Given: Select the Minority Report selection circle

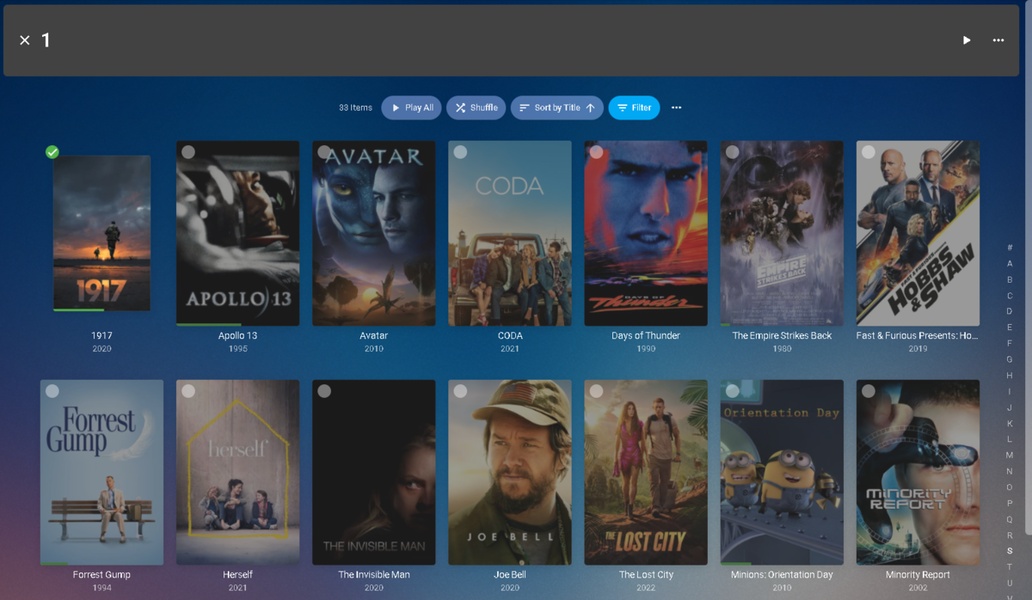Looking at the screenshot, I should 868,391.
